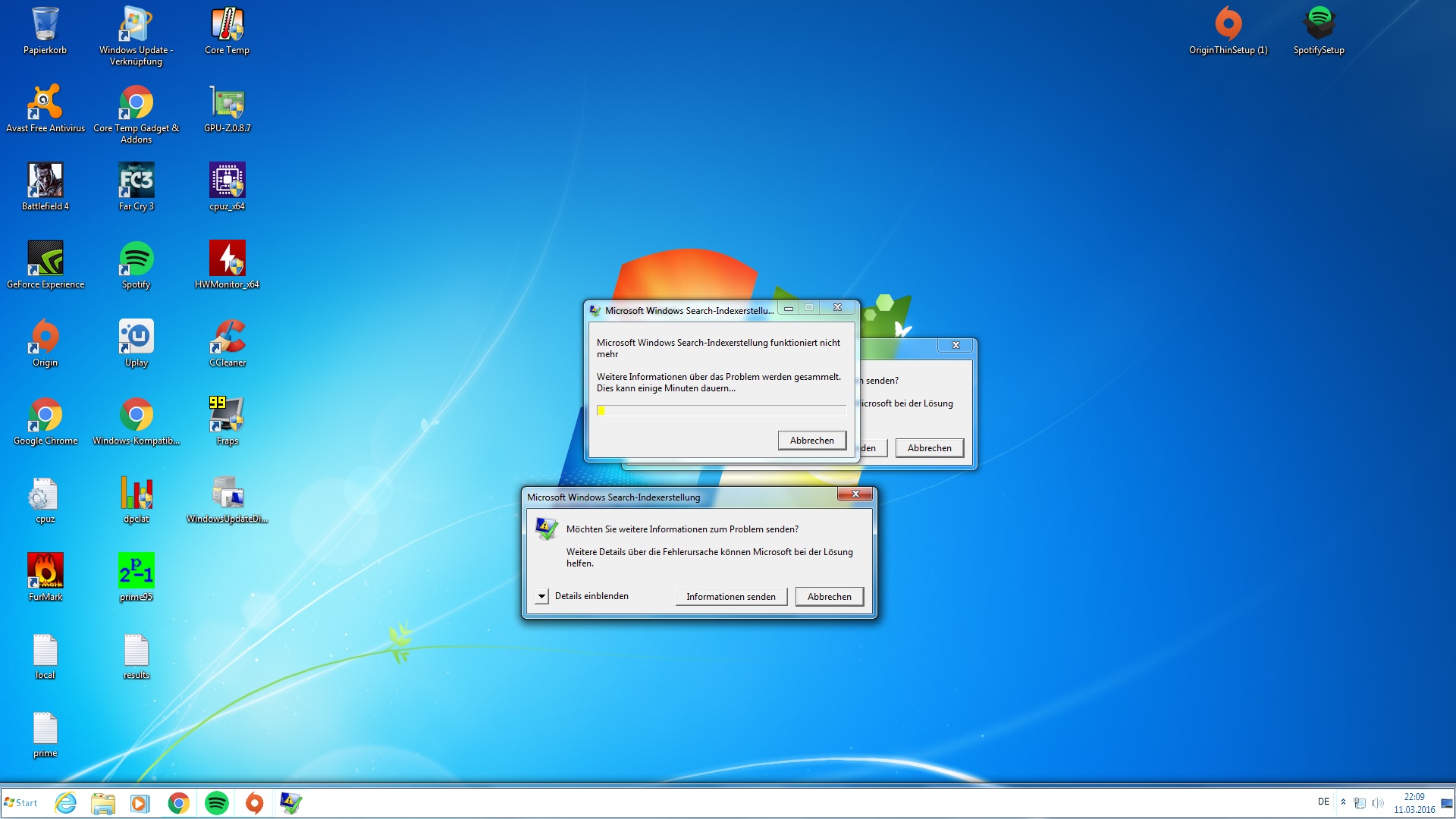The image size is (1456, 819).
Task: Open the Battlefield 4 desktop icon
Action: [x=45, y=180]
